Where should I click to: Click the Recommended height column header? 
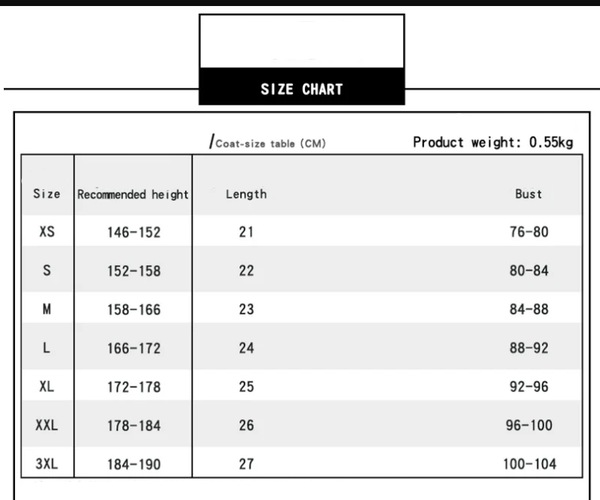coord(133,194)
